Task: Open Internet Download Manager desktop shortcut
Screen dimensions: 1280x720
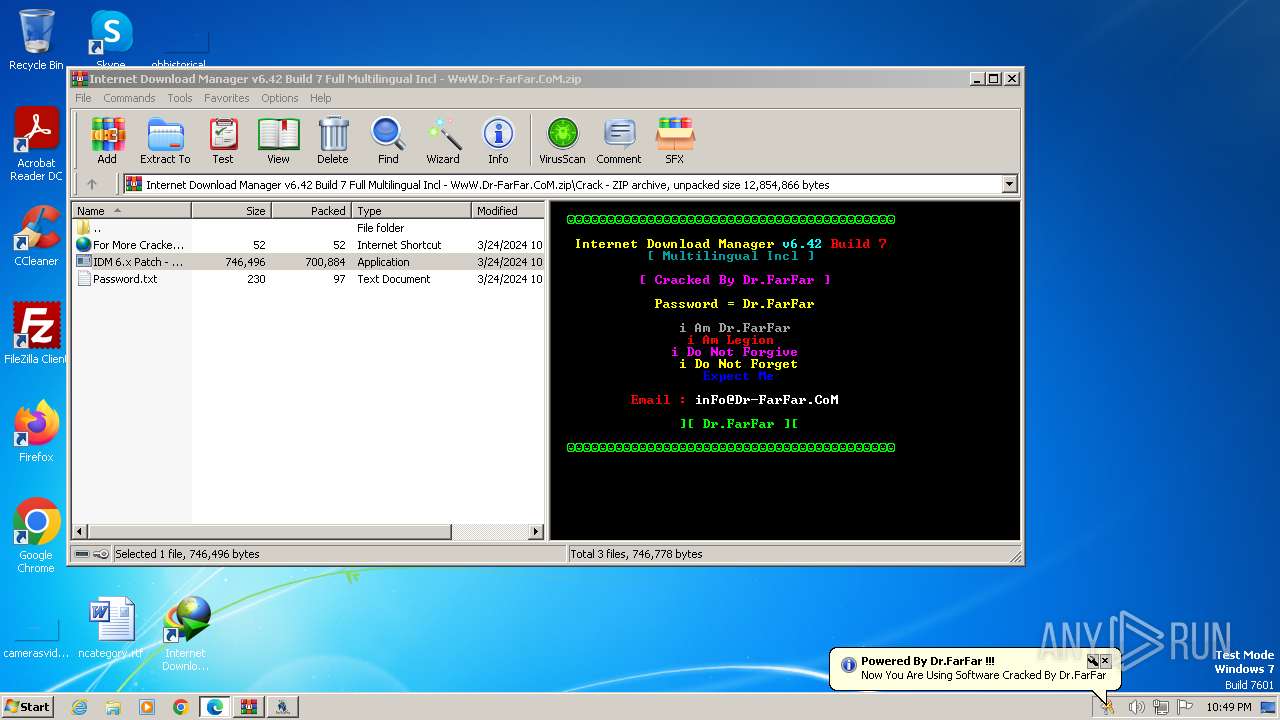Action: coord(186,634)
